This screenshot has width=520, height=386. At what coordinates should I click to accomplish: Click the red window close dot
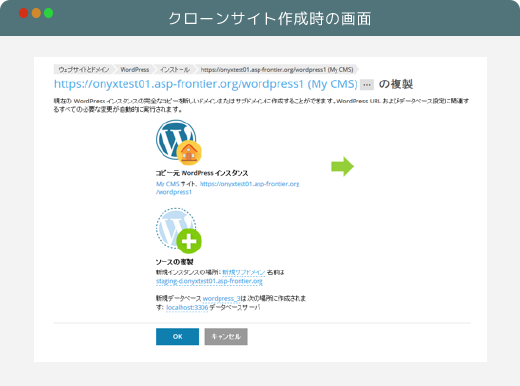point(23,13)
